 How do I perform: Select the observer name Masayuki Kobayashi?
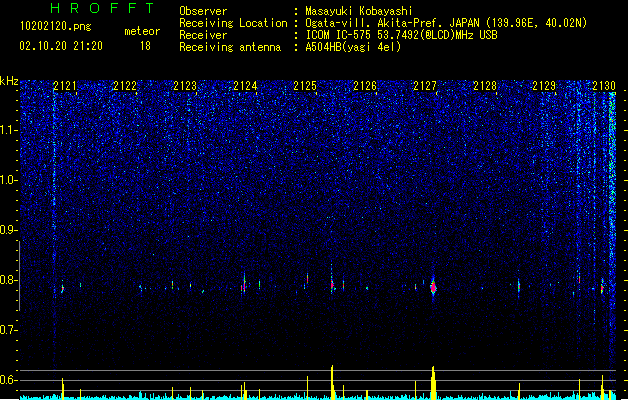[359, 11]
